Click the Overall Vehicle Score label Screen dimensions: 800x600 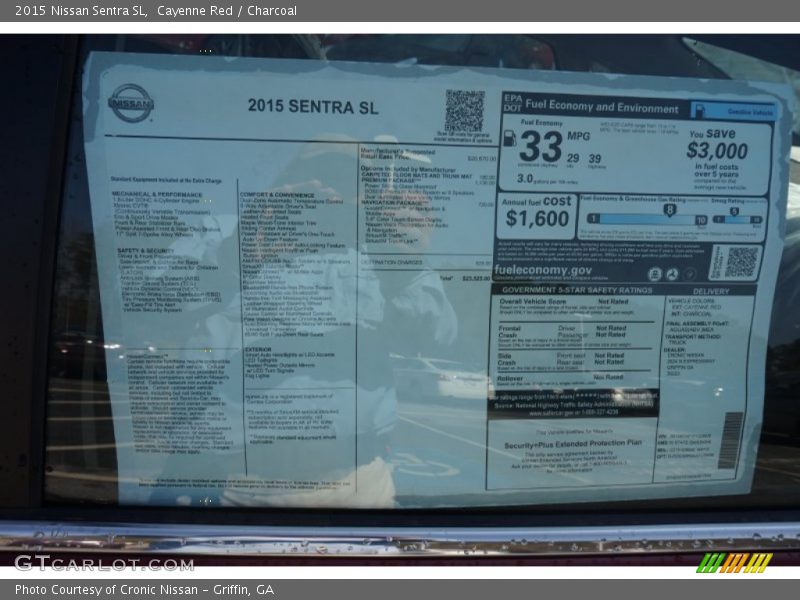point(532,302)
